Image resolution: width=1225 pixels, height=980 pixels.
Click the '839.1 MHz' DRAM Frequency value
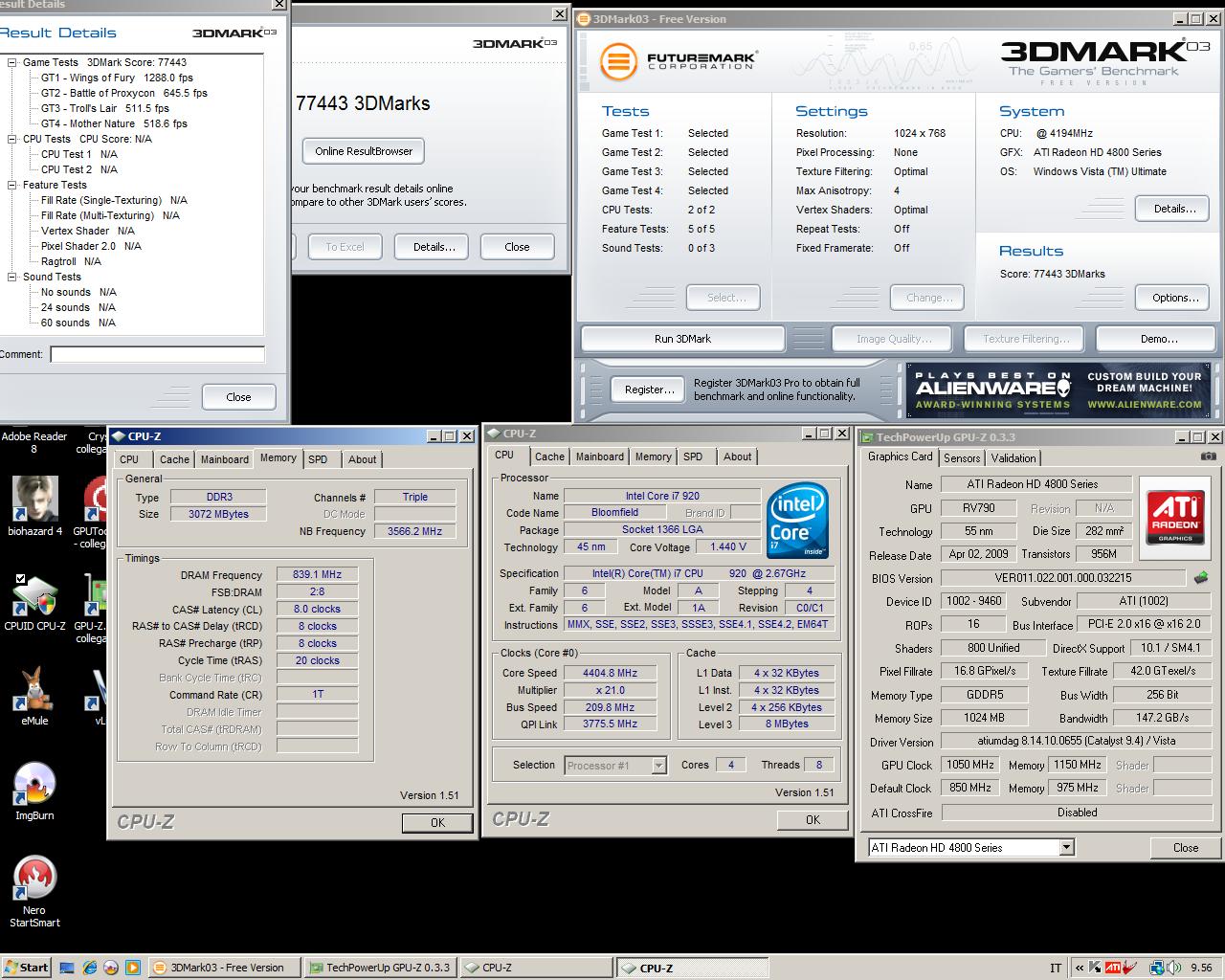tap(317, 574)
